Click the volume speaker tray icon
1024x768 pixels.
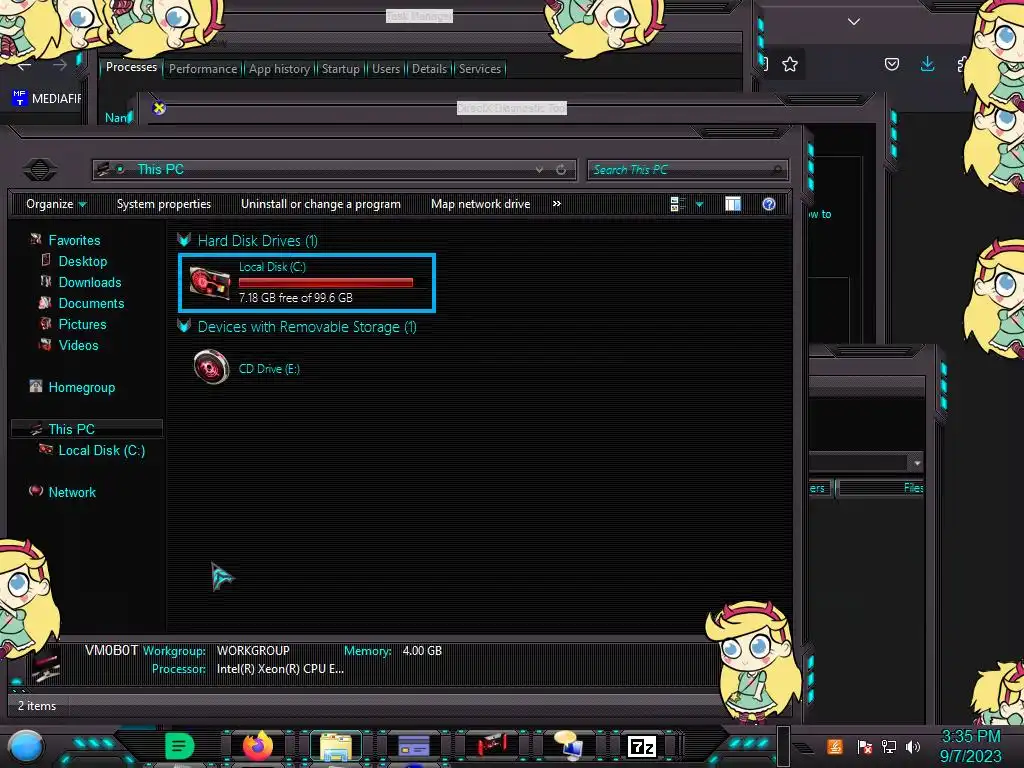pos(913,746)
